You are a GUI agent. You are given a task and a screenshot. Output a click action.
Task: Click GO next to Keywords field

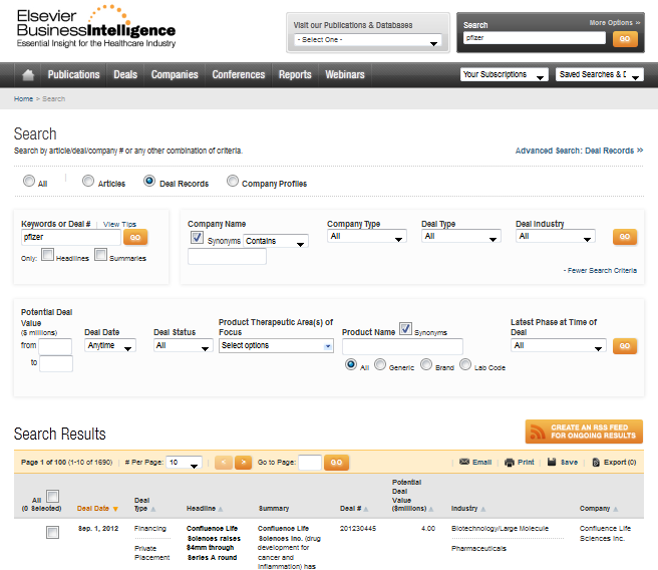[x=135, y=238]
